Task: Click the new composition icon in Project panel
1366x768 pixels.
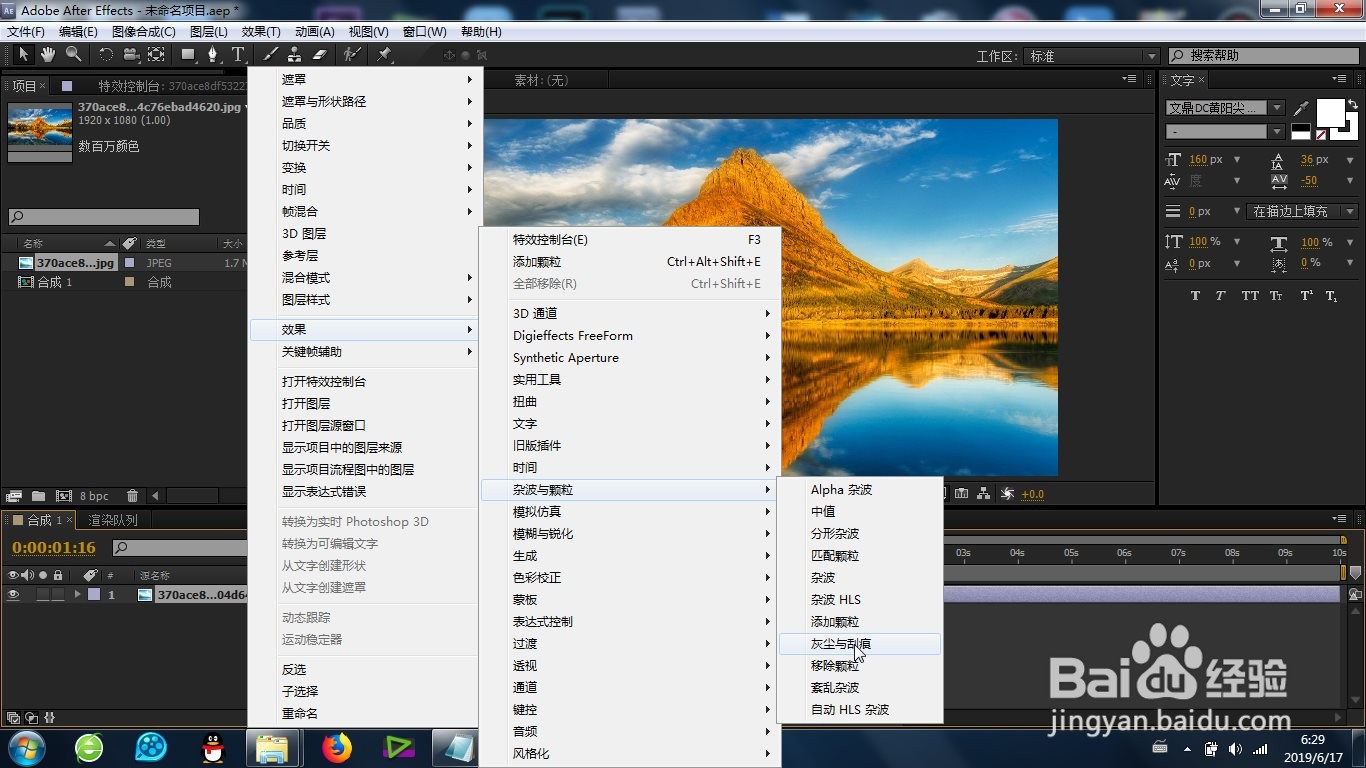Action: pyautogui.click(x=64, y=496)
